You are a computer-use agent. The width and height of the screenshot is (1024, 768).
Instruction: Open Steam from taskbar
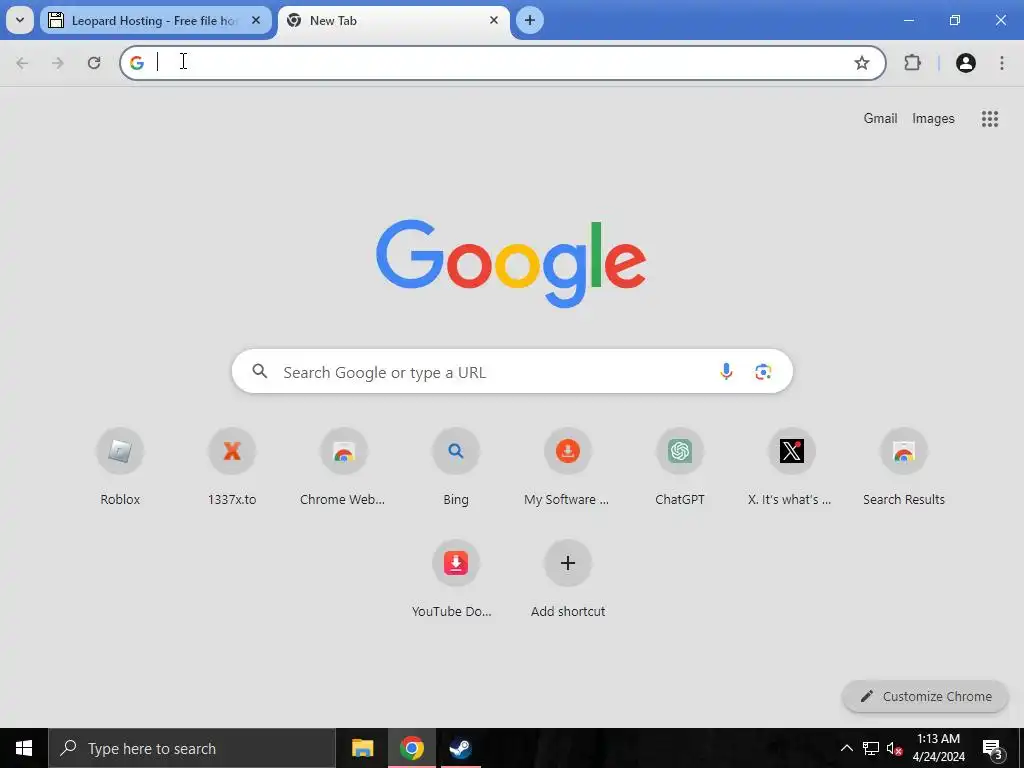pos(460,748)
